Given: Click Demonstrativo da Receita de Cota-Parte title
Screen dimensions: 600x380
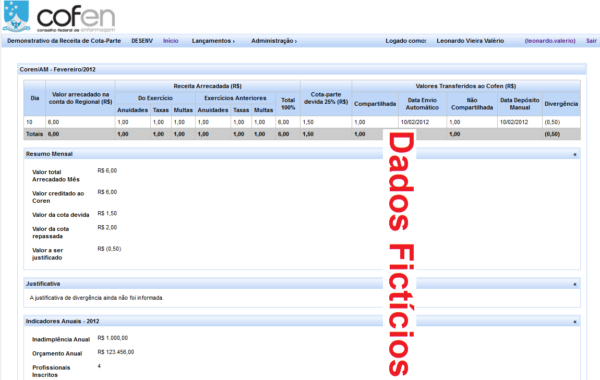Looking at the screenshot, I should point(64,41).
